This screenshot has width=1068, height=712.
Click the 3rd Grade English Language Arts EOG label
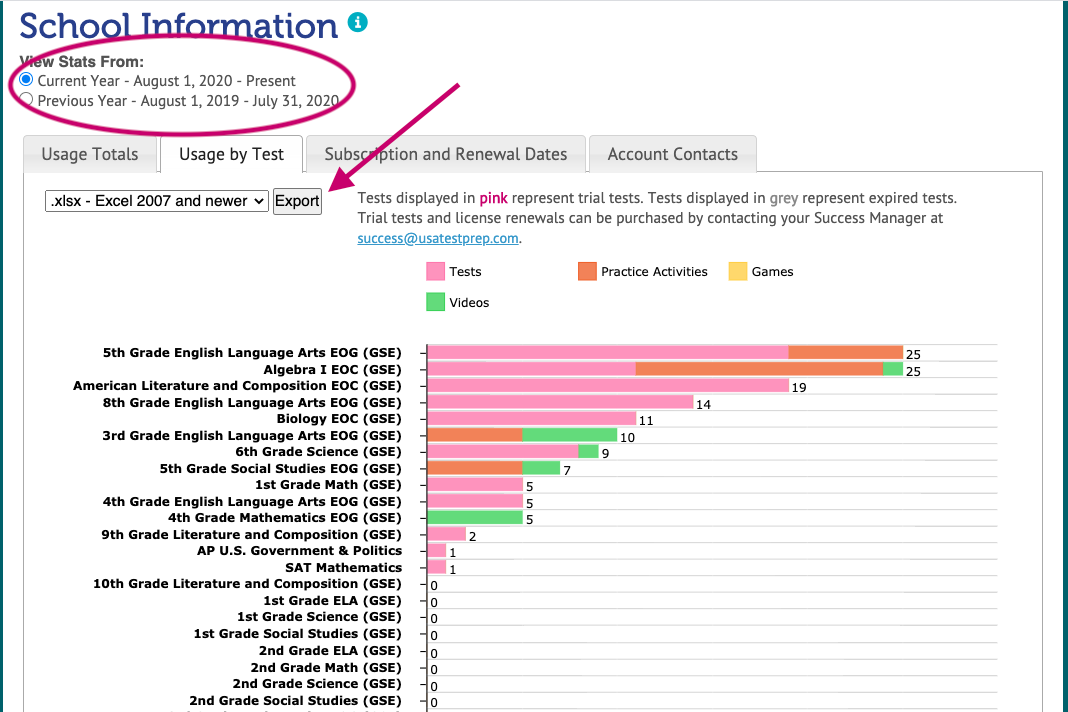pyautogui.click(x=252, y=435)
